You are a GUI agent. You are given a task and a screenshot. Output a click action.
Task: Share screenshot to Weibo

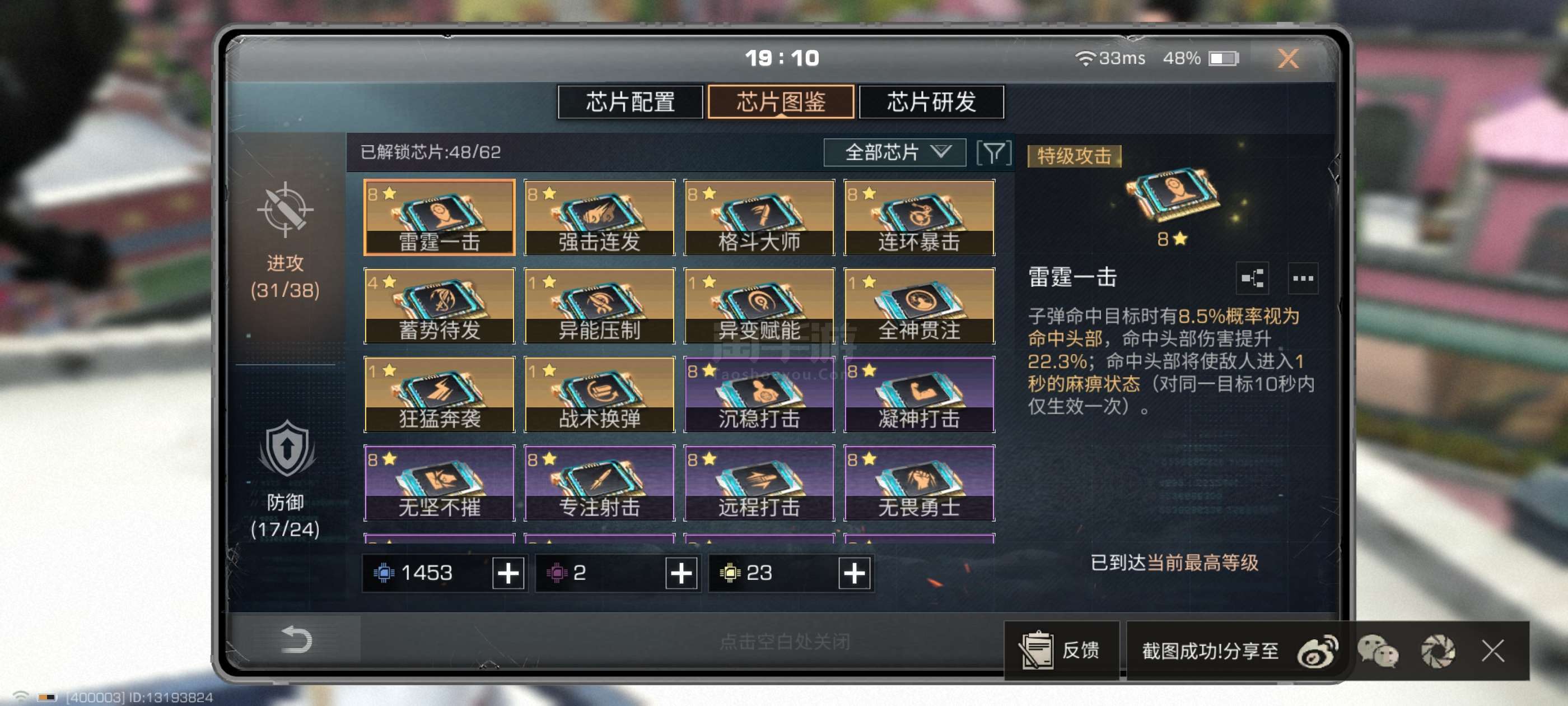(x=1317, y=651)
